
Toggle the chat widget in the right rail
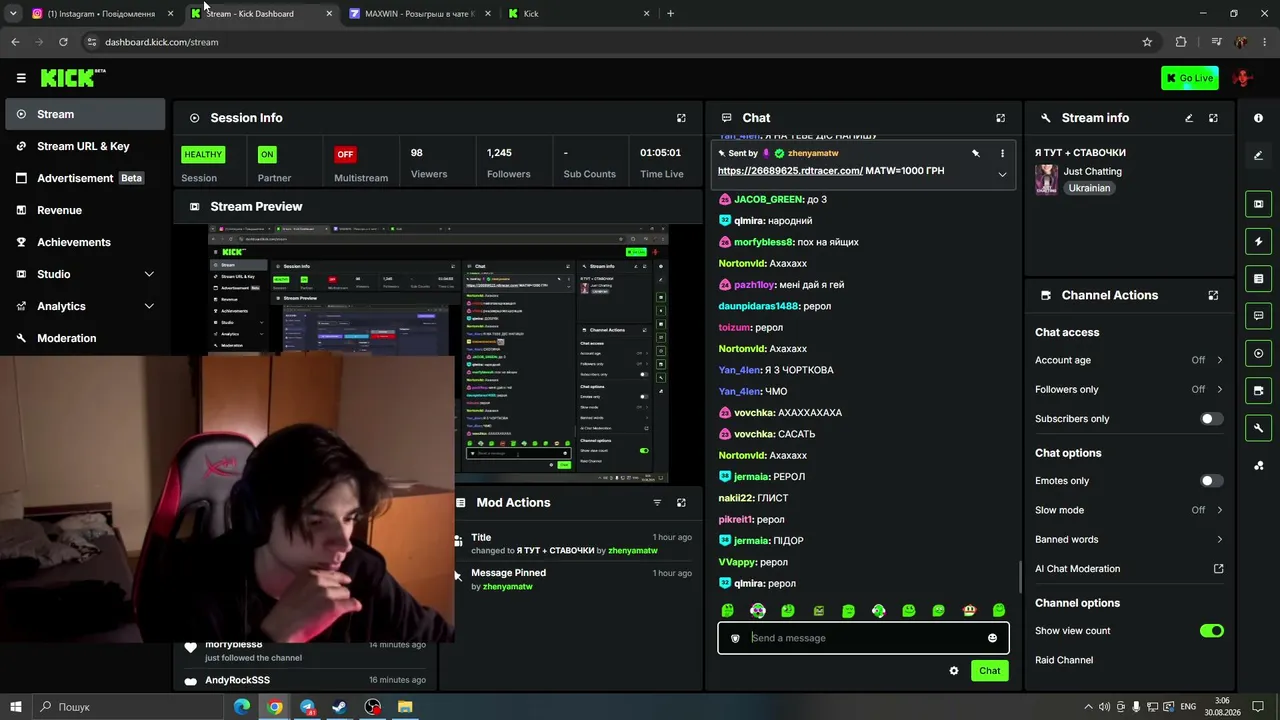(1258, 316)
